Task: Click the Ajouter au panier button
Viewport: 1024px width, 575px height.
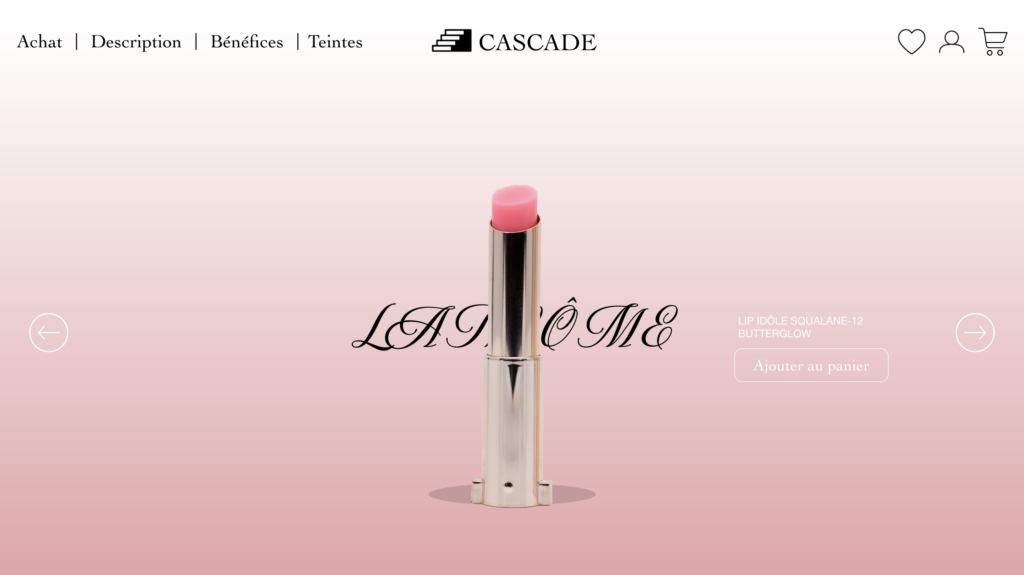Action: click(x=811, y=365)
